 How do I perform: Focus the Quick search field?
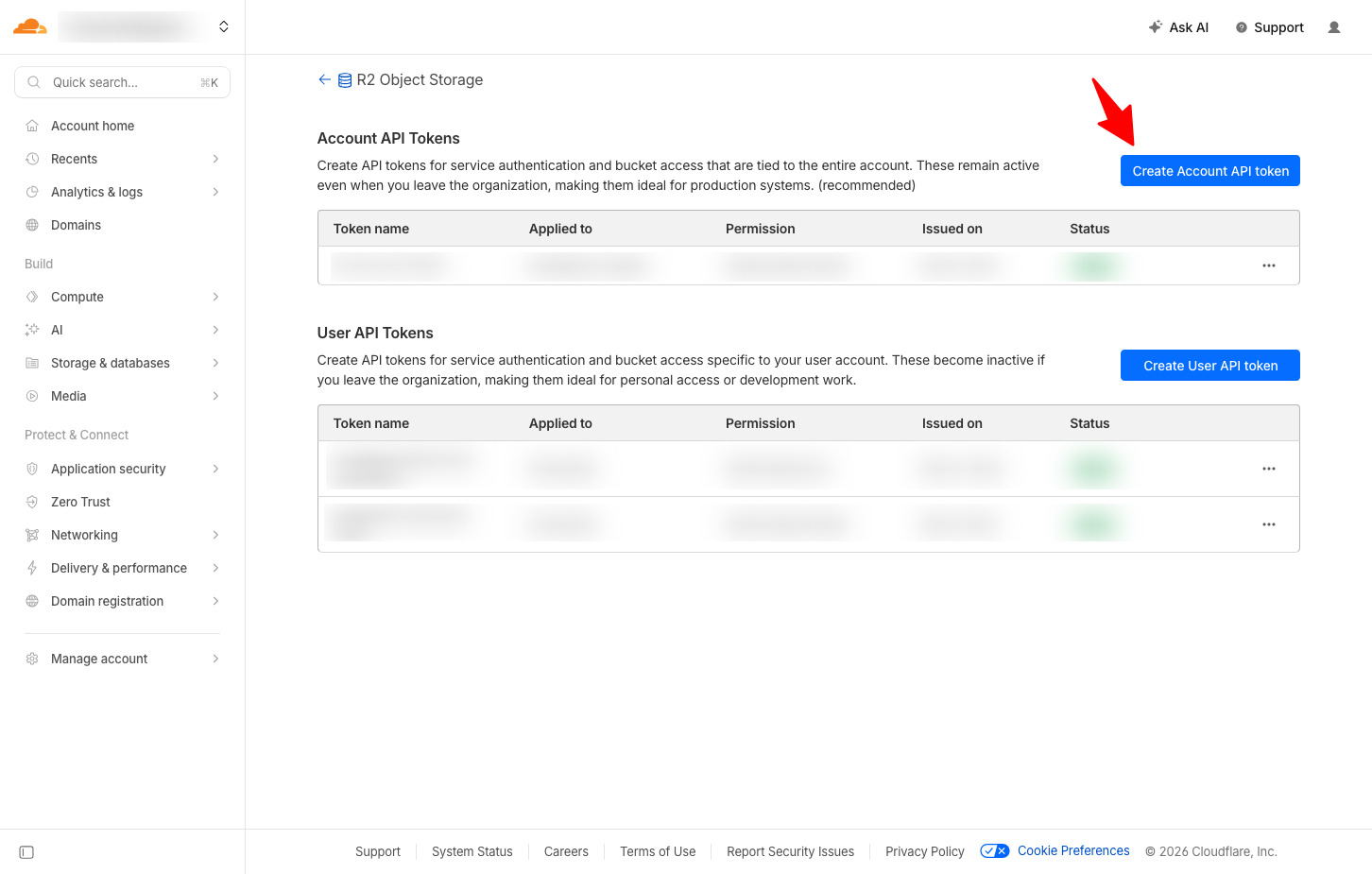[122, 82]
